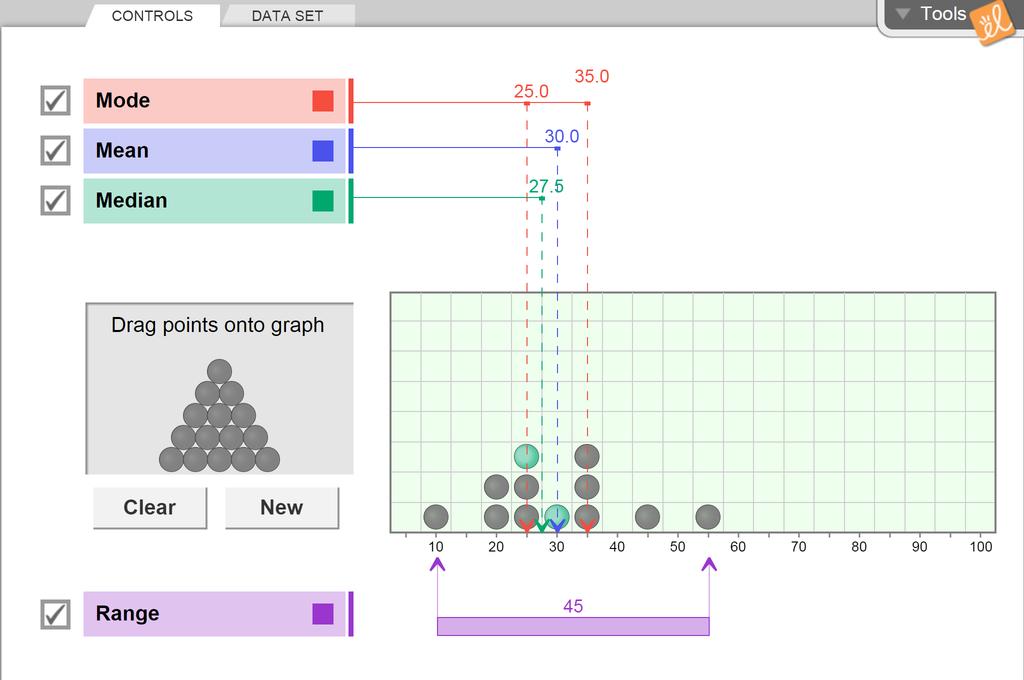Toggle the Median checkbox

55,201
